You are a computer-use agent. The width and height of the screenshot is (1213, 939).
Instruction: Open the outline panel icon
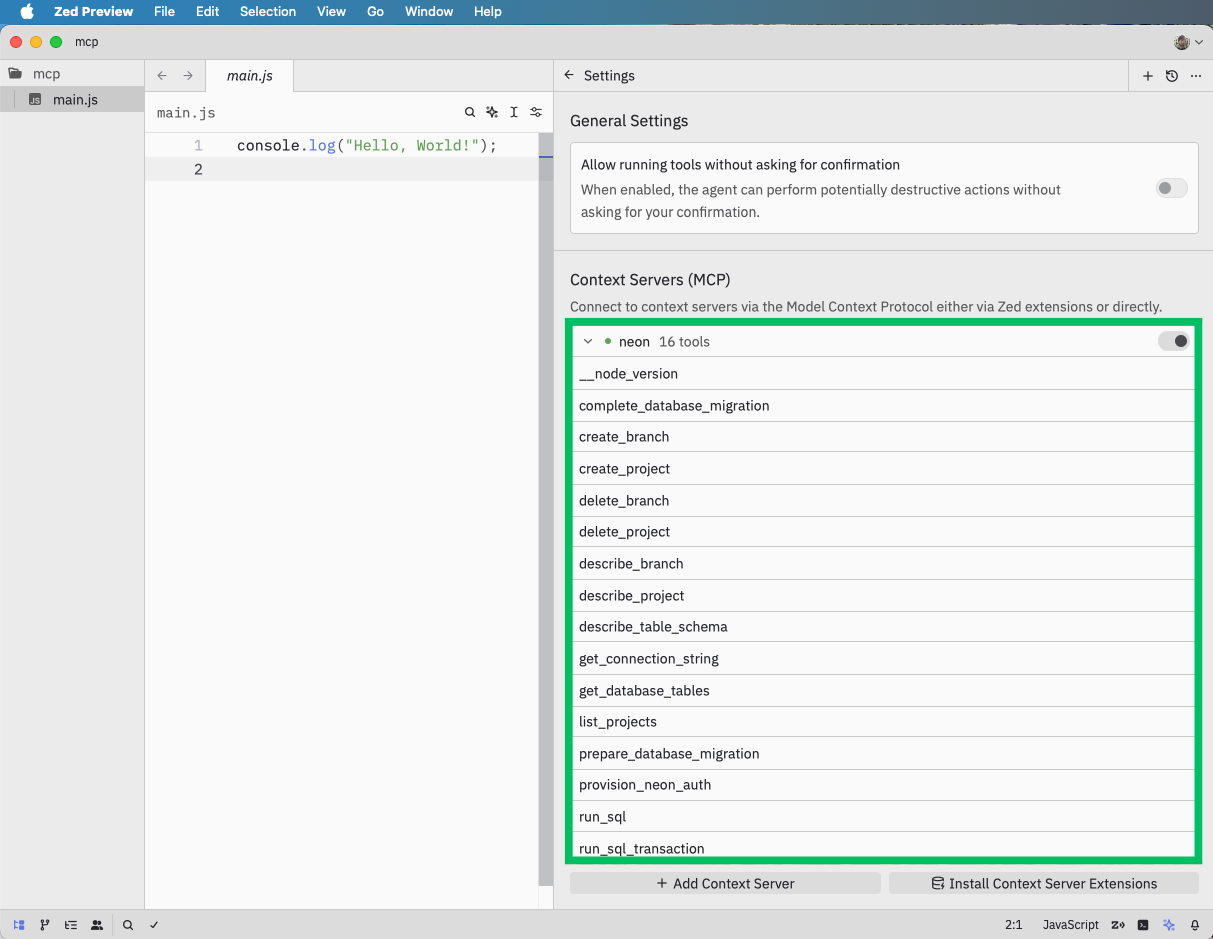point(71,925)
